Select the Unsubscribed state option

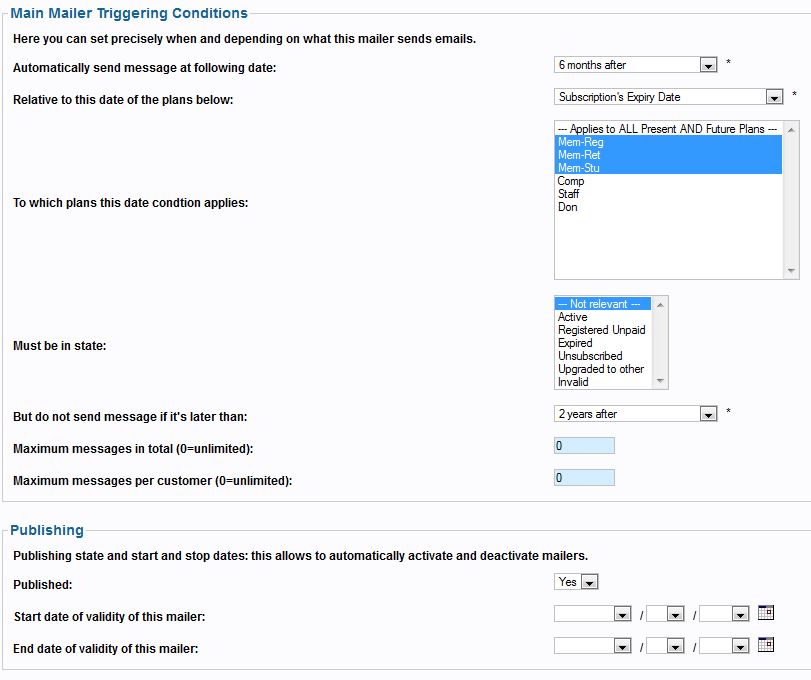point(603,356)
